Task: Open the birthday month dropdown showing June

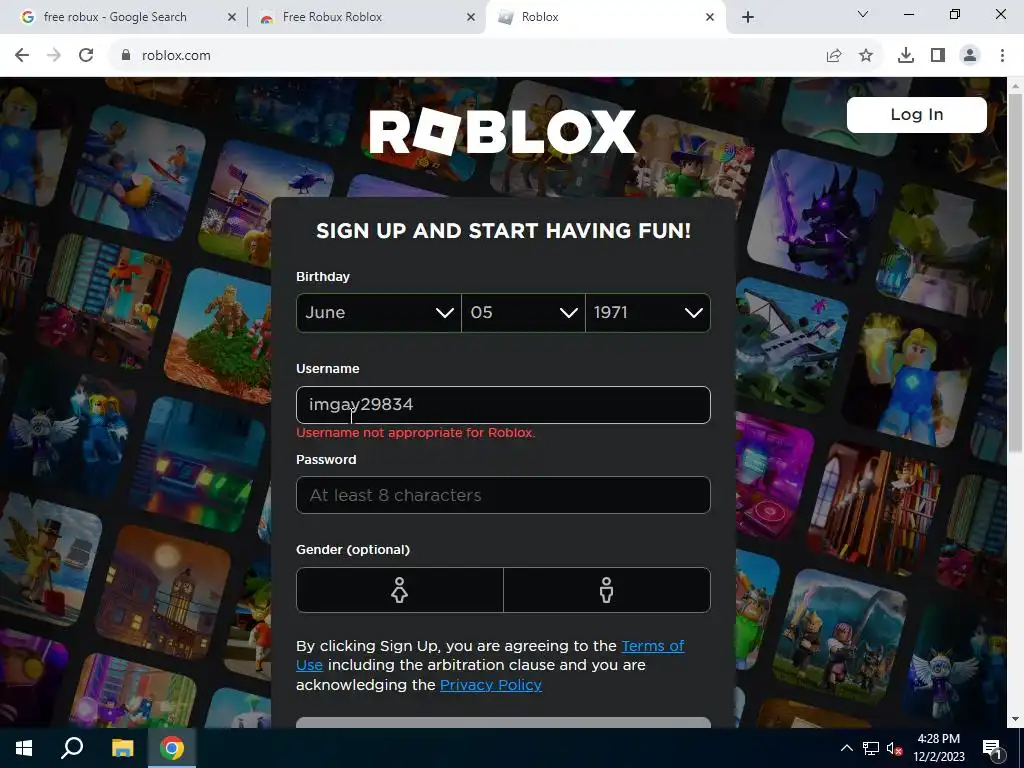Action: (x=379, y=313)
